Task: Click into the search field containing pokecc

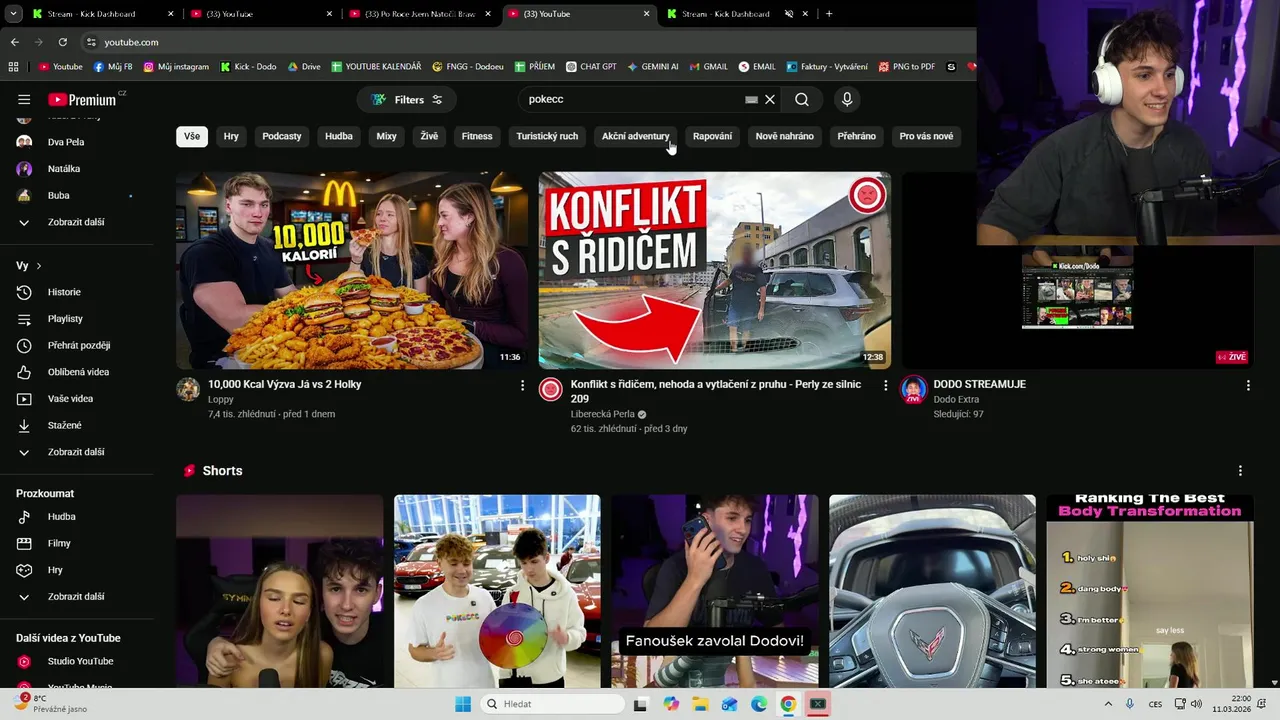Action: (x=632, y=99)
